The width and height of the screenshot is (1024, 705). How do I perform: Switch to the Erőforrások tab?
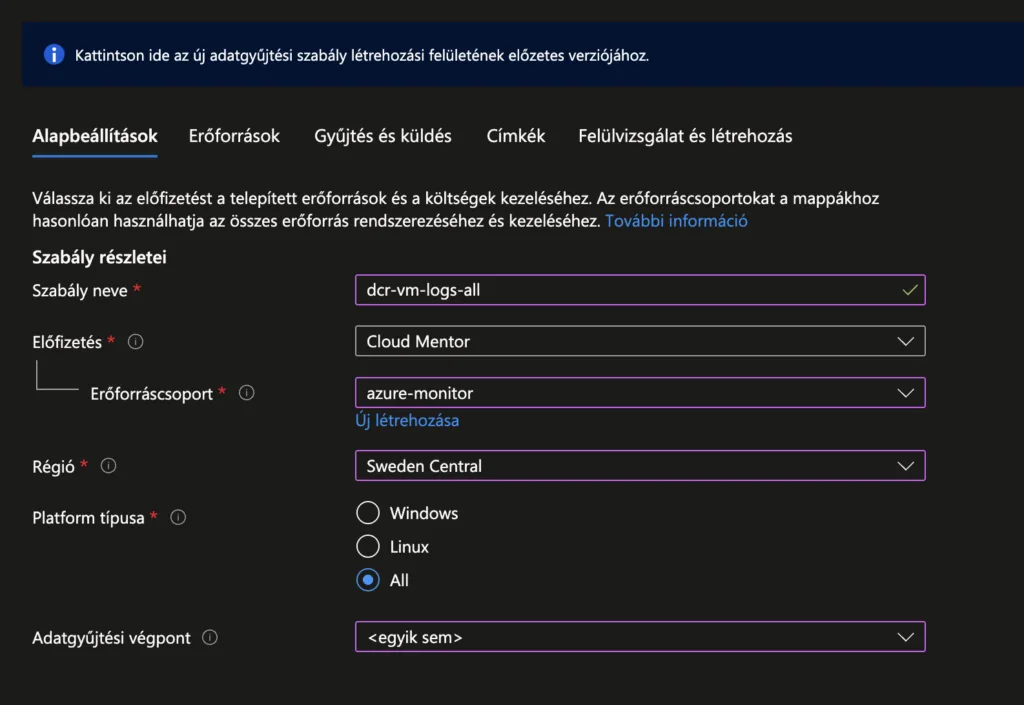pos(234,136)
